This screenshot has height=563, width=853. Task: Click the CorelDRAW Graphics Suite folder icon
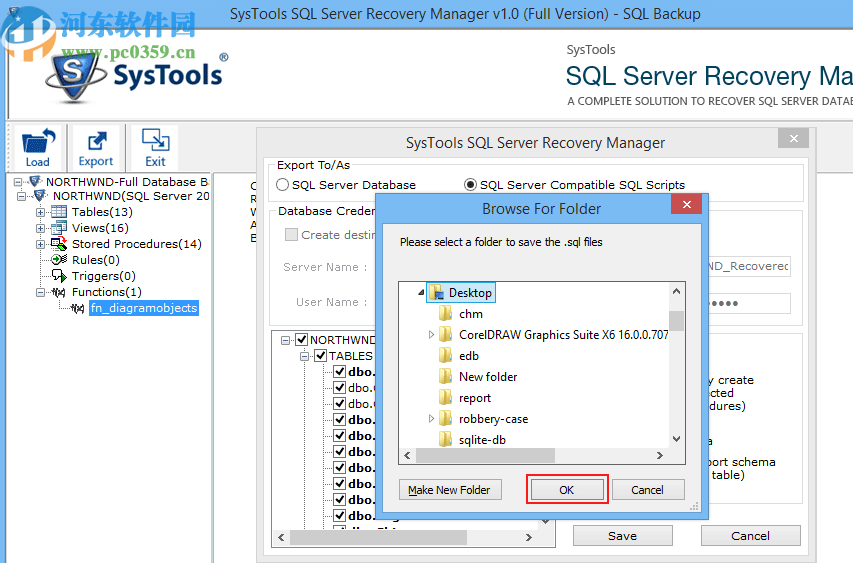[x=446, y=335]
